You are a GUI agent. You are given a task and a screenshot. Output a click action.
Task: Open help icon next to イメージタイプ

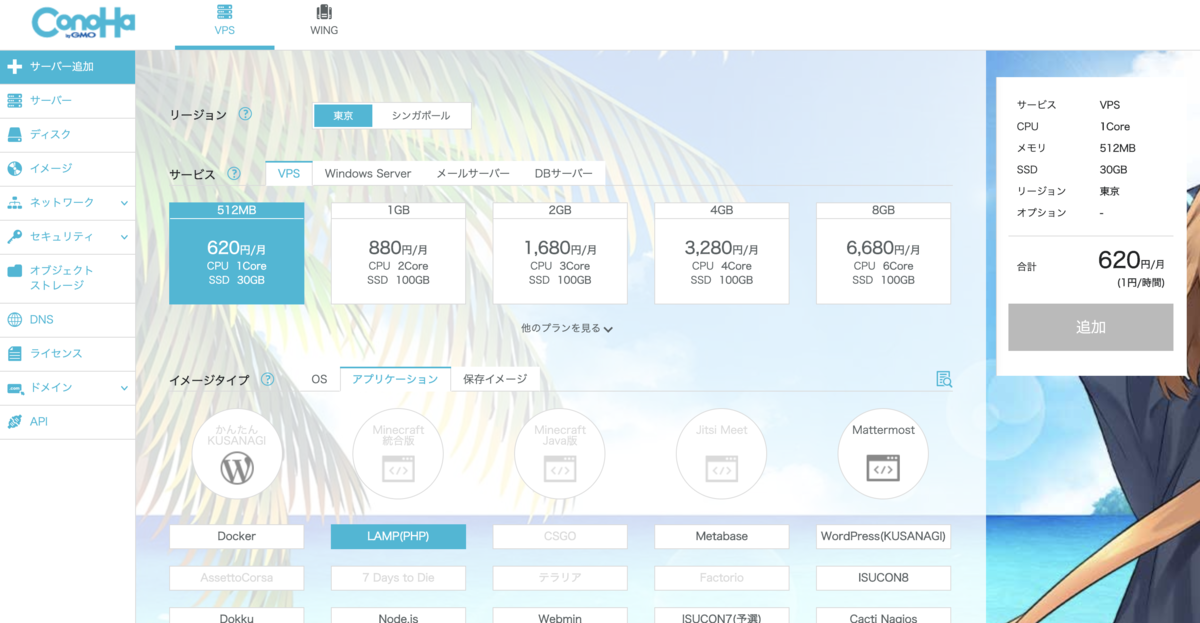click(267, 379)
